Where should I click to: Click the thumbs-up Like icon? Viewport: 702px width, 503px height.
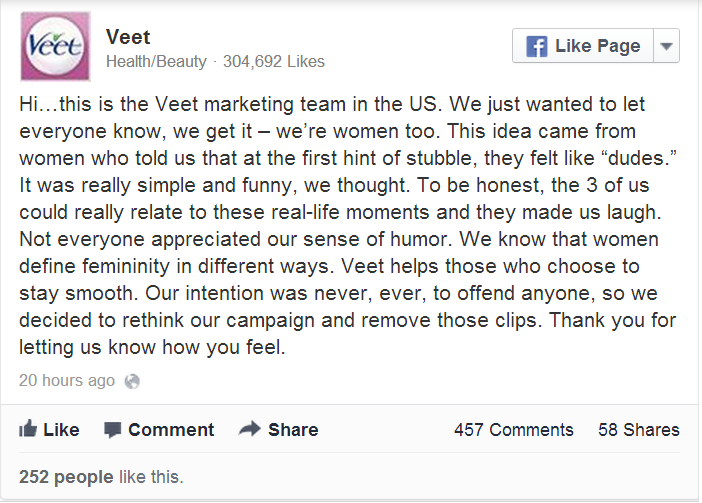point(29,429)
